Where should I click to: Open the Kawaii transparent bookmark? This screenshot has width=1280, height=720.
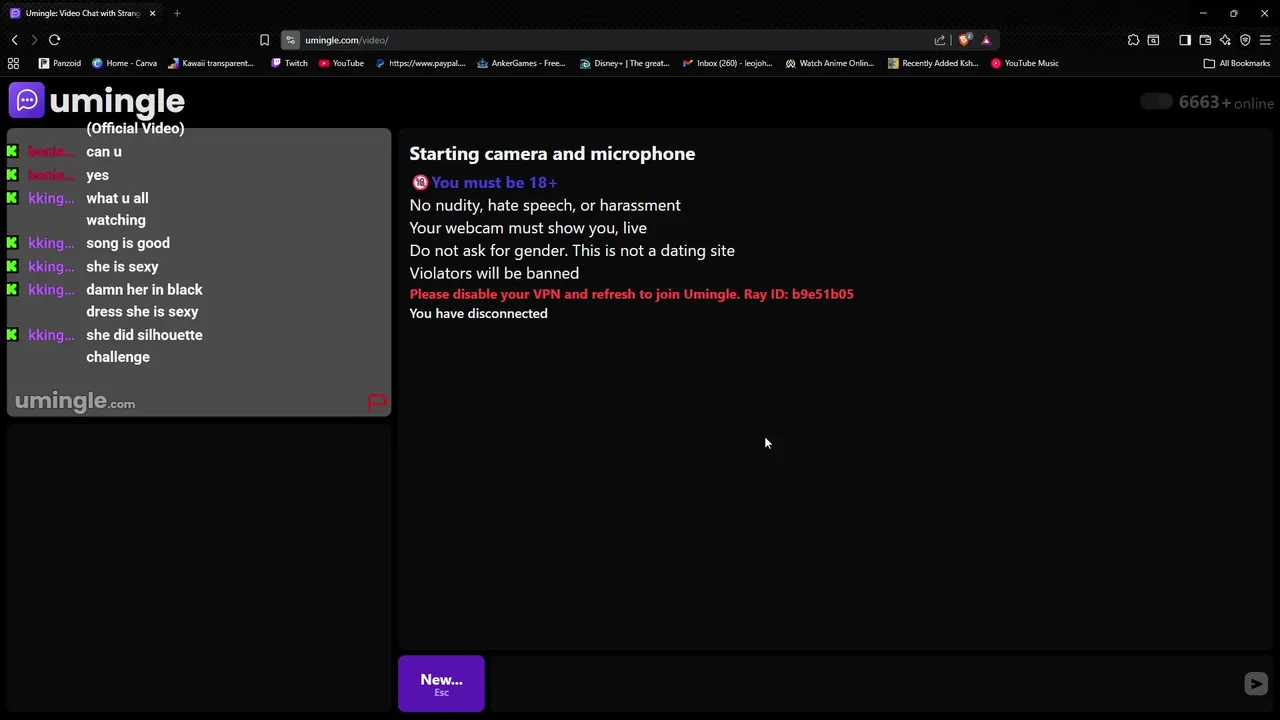(212, 63)
